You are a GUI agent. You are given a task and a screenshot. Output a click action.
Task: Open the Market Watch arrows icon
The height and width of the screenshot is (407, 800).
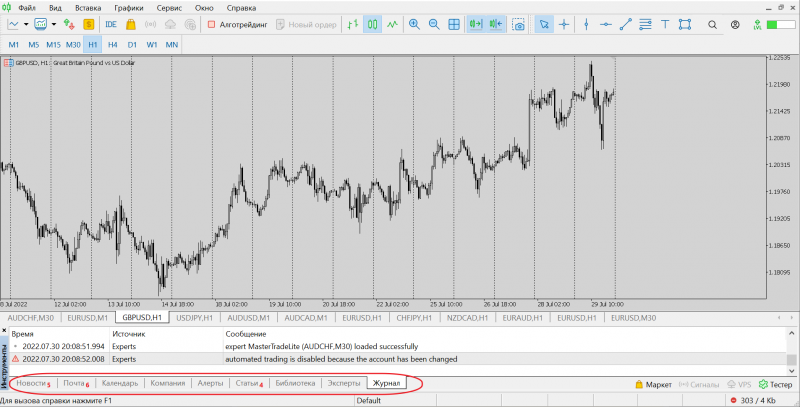click(x=69, y=24)
